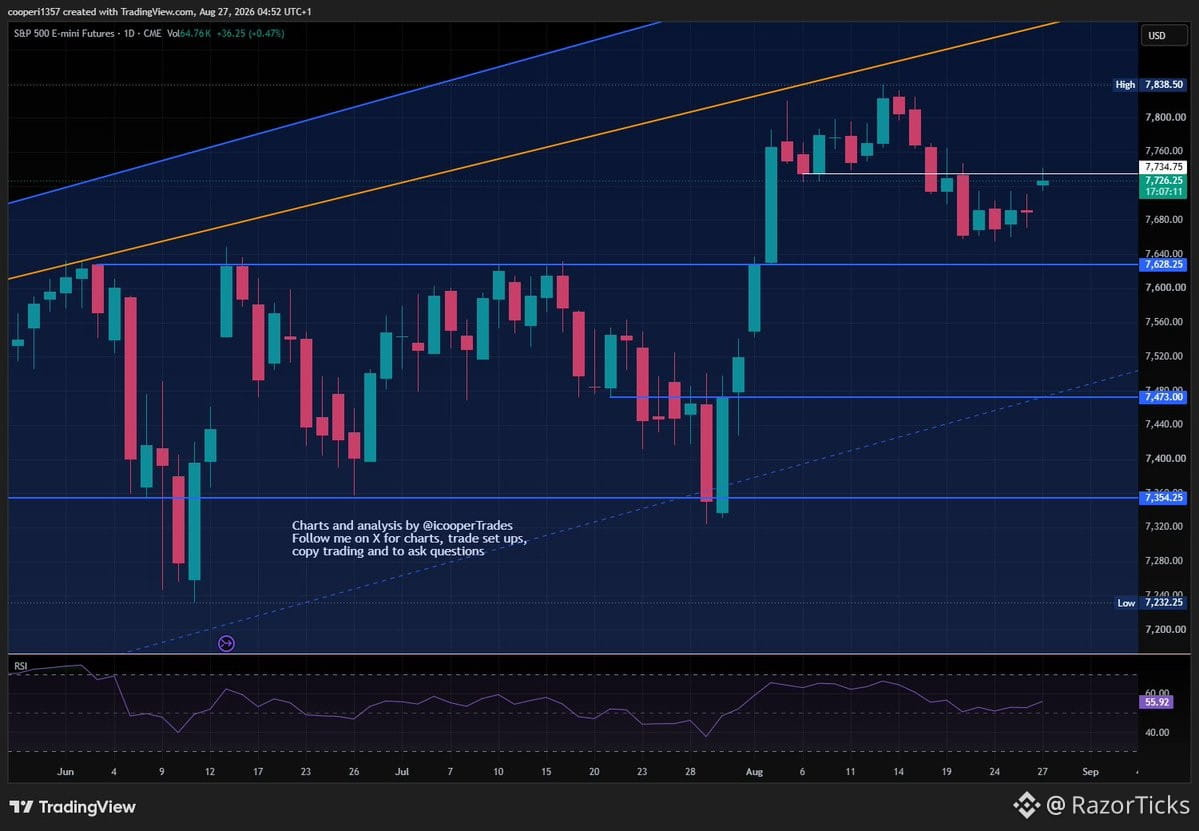This screenshot has width=1199, height=831.
Task: Click the 17 date on time axis
Action: coord(258,771)
